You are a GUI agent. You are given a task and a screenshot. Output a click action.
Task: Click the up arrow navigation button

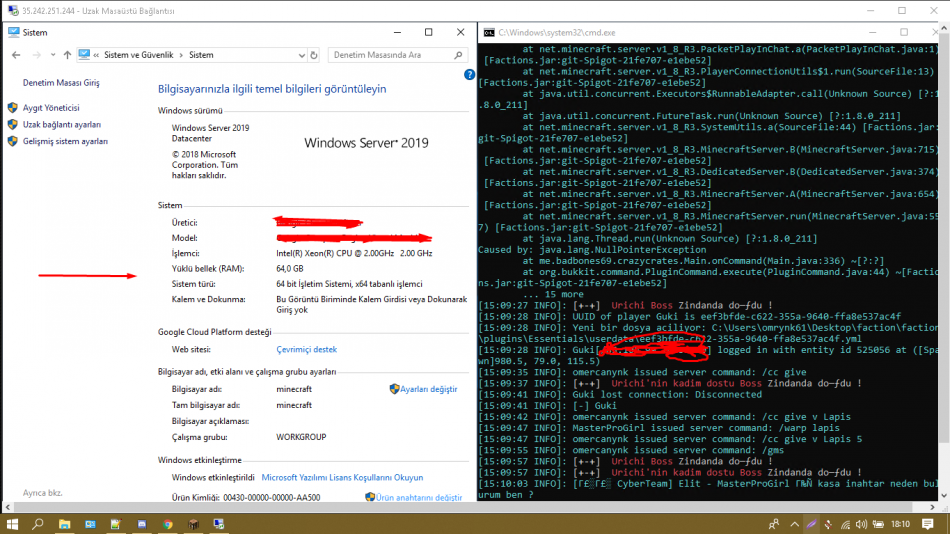coord(67,55)
